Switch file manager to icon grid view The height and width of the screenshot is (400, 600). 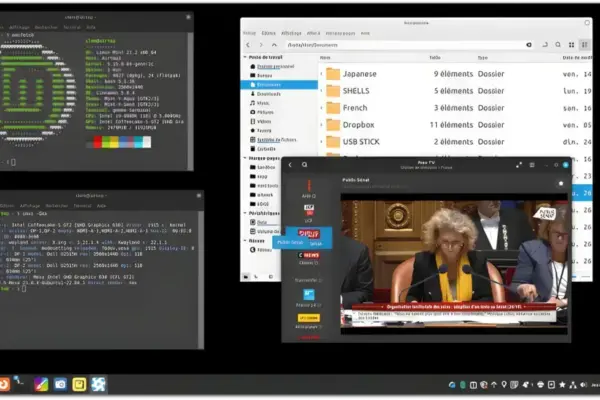[x=571, y=45]
